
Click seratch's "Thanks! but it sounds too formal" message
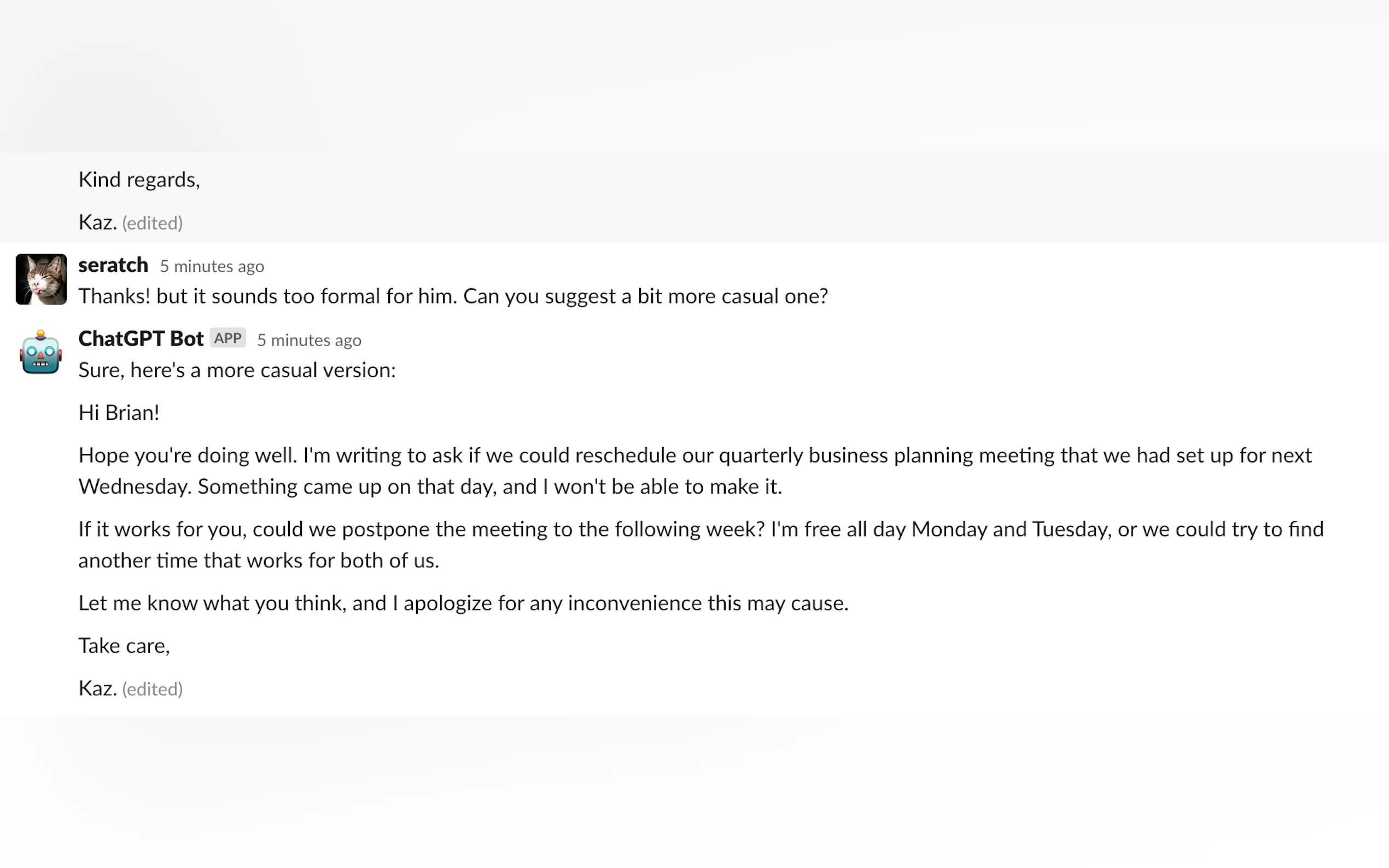tap(452, 296)
